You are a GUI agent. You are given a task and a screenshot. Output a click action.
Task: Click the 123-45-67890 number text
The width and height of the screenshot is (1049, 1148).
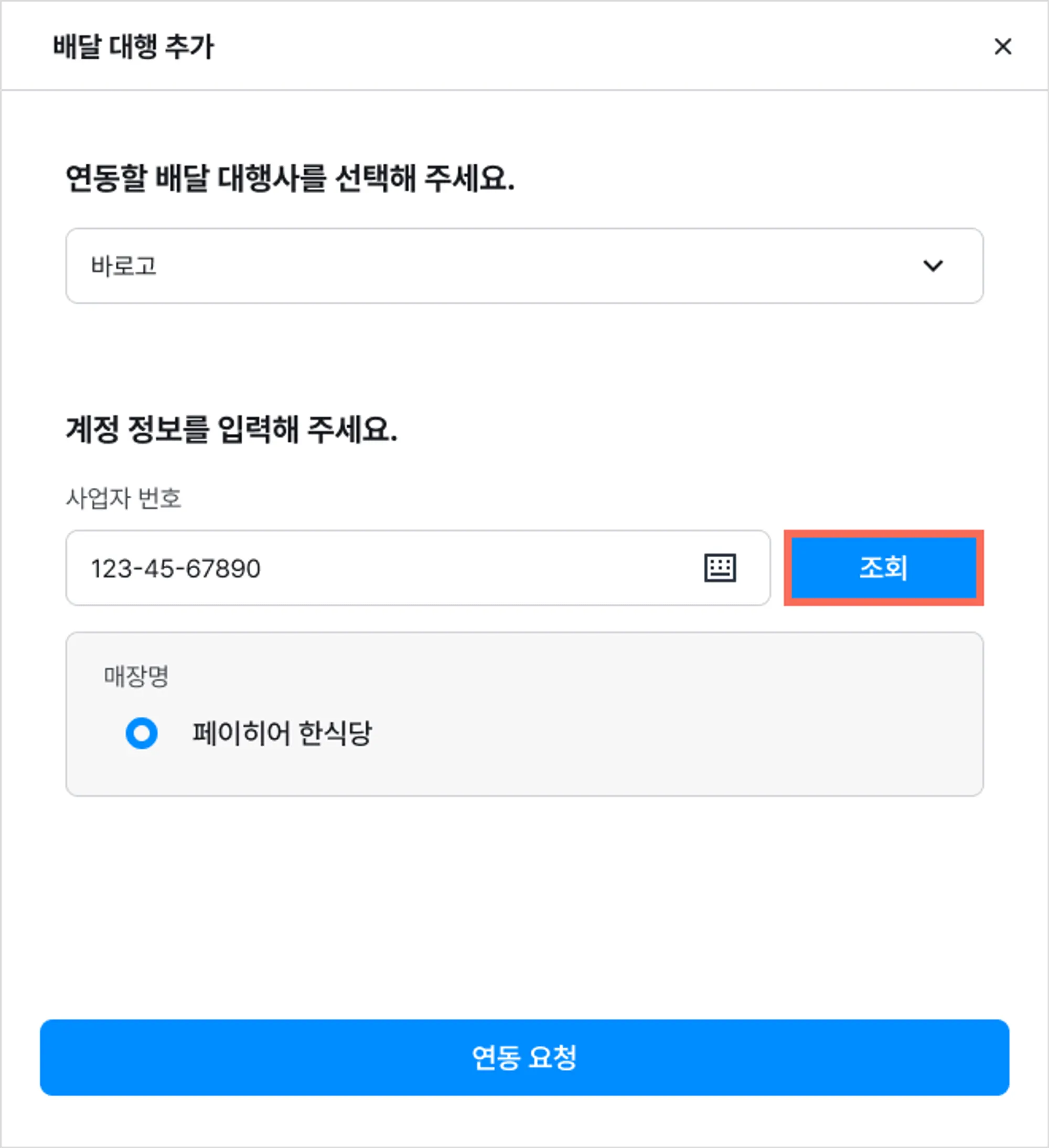pos(175,568)
